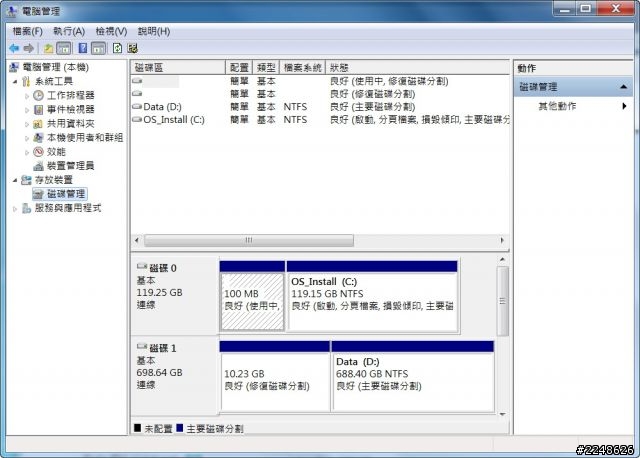Expand the 工作排程器 node

click(27, 96)
